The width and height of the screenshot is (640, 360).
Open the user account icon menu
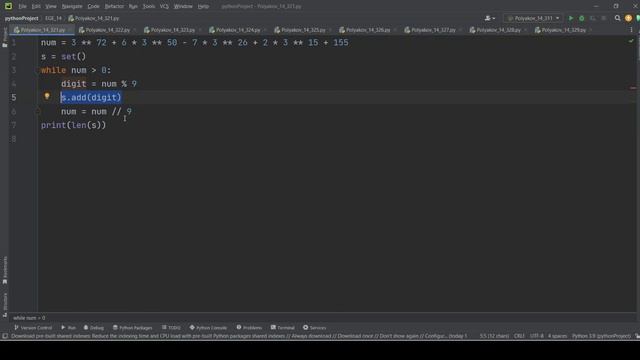click(489, 18)
